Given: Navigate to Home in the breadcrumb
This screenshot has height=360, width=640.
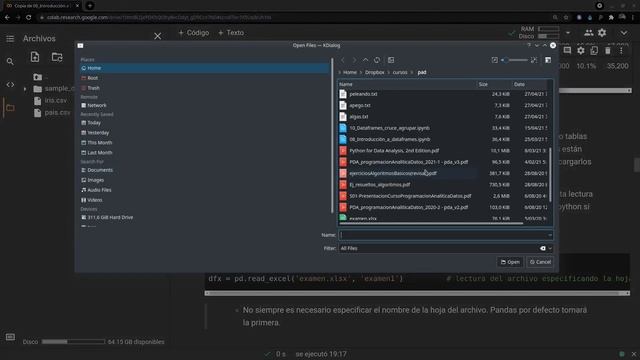Looking at the screenshot, I should 349,72.
